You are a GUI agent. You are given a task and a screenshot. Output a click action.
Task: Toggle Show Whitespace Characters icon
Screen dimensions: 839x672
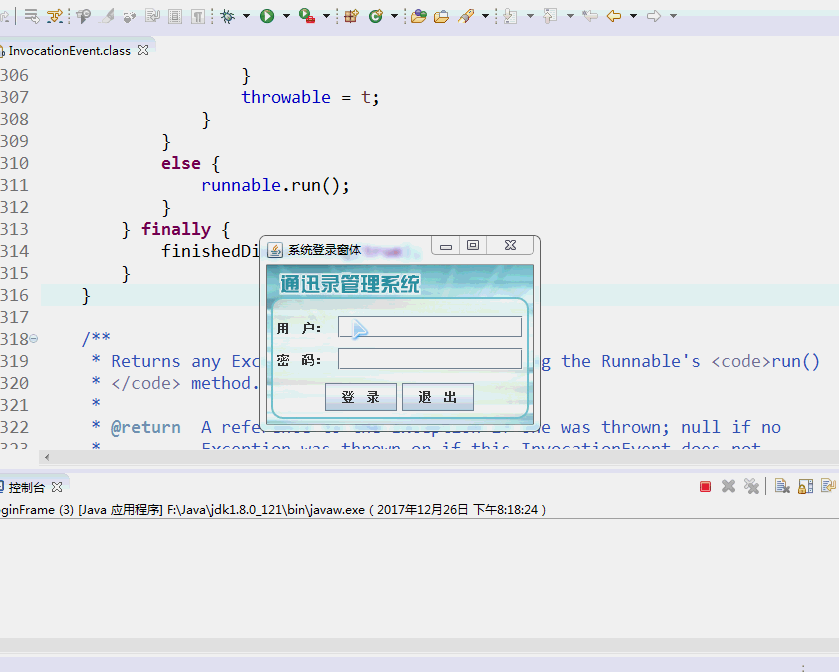click(x=198, y=17)
